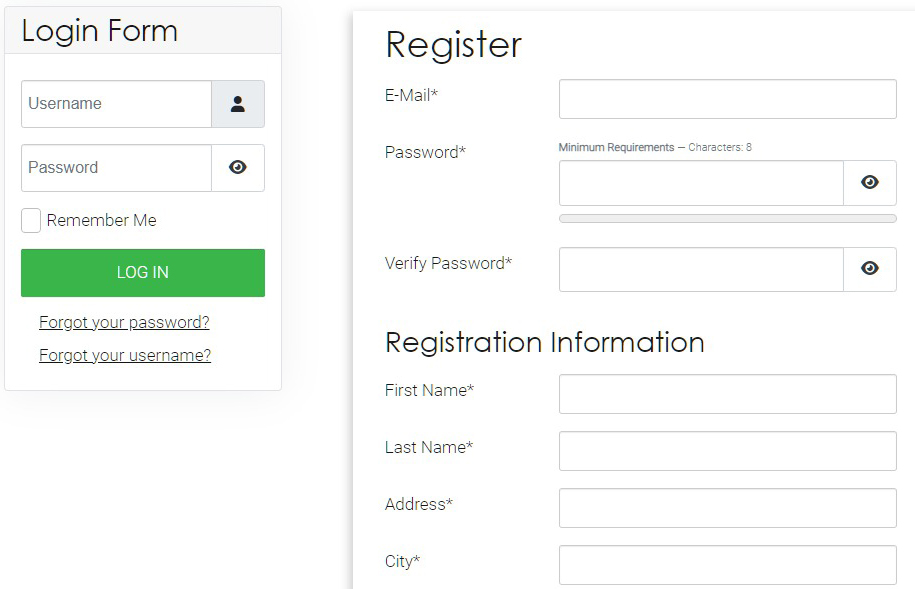This screenshot has height=589, width=915.
Task: Click into the login Password field
Action: tap(116, 168)
